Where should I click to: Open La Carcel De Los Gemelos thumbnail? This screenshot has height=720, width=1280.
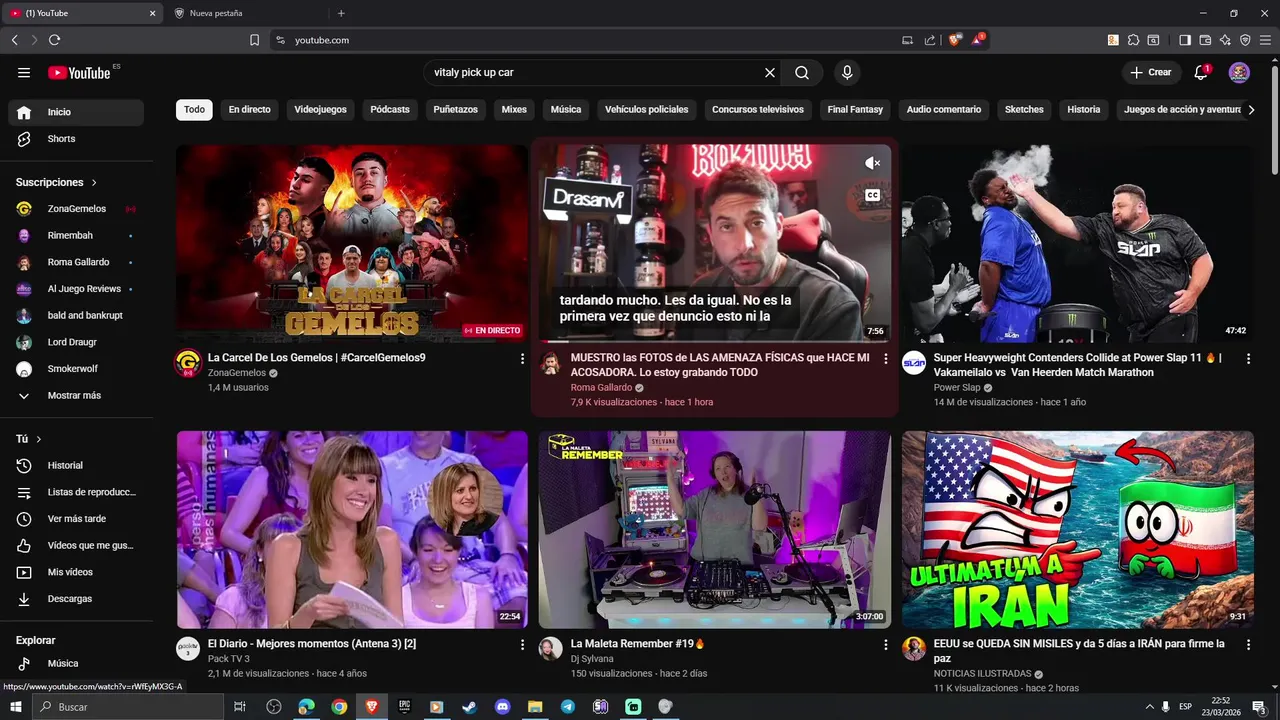click(352, 243)
